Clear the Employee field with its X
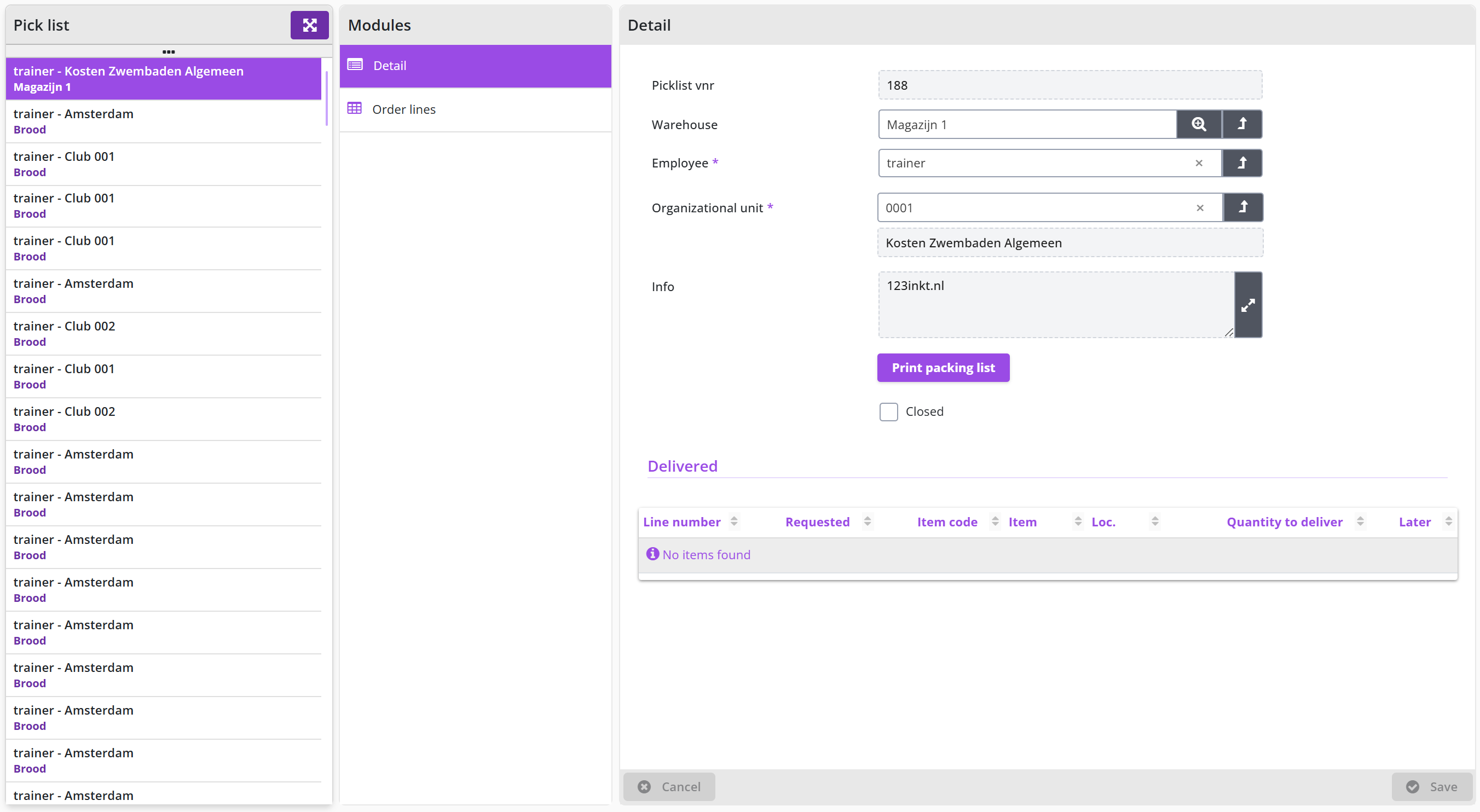The height and width of the screenshot is (812, 1480). click(1199, 163)
